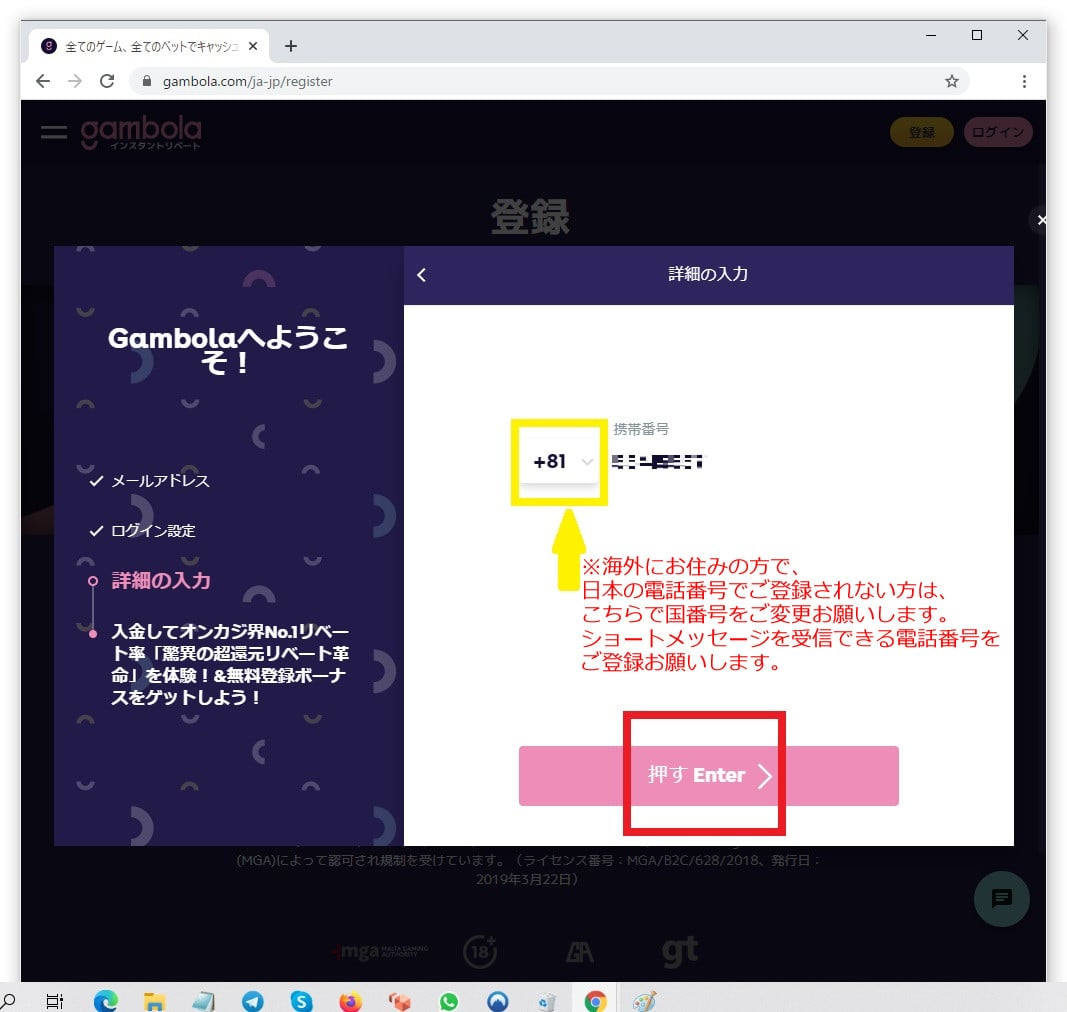Open Skype from the taskbar

(x=301, y=1001)
